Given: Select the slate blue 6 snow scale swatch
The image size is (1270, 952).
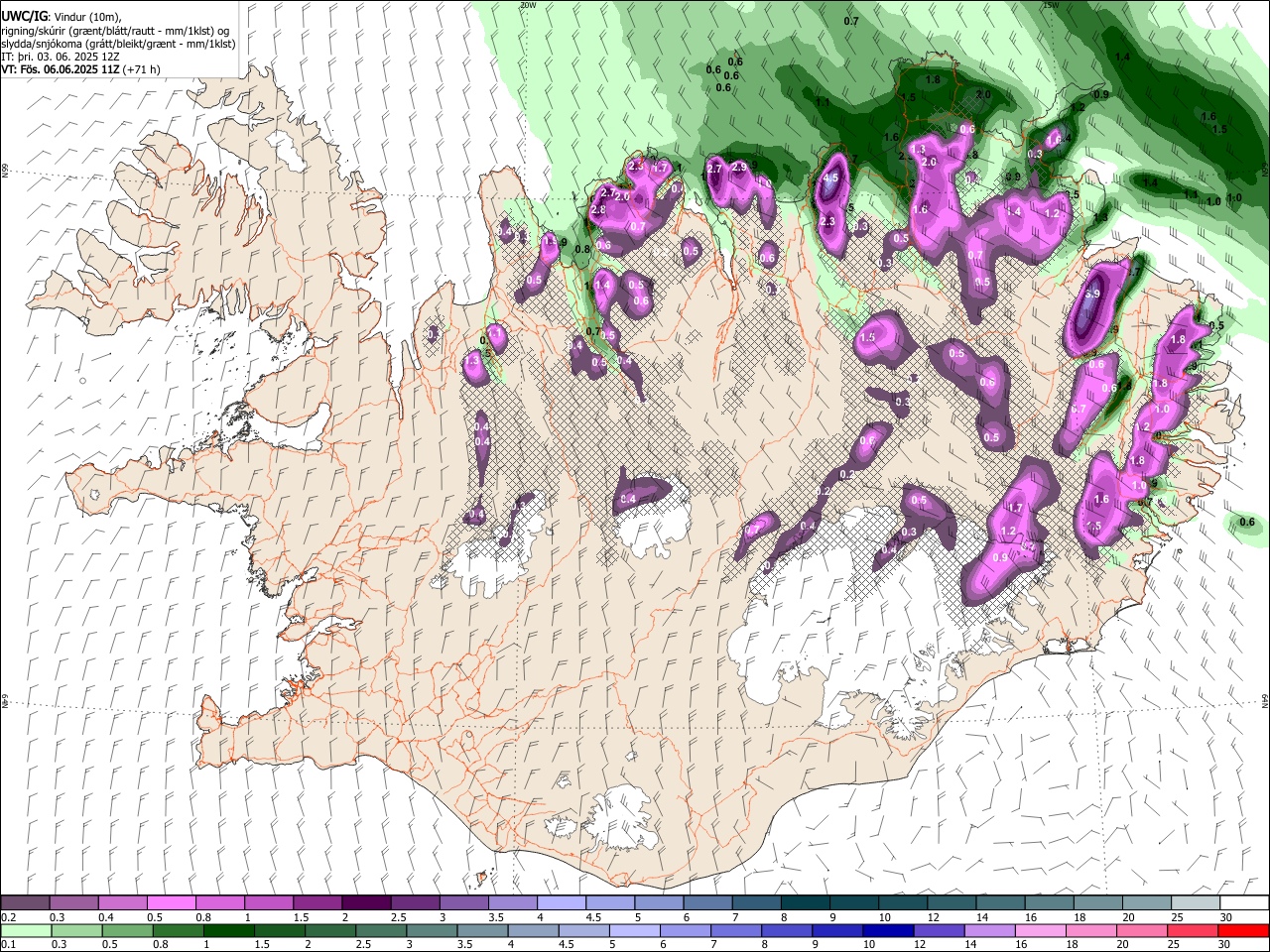Looking at the screenshot, I should (706, 902).
